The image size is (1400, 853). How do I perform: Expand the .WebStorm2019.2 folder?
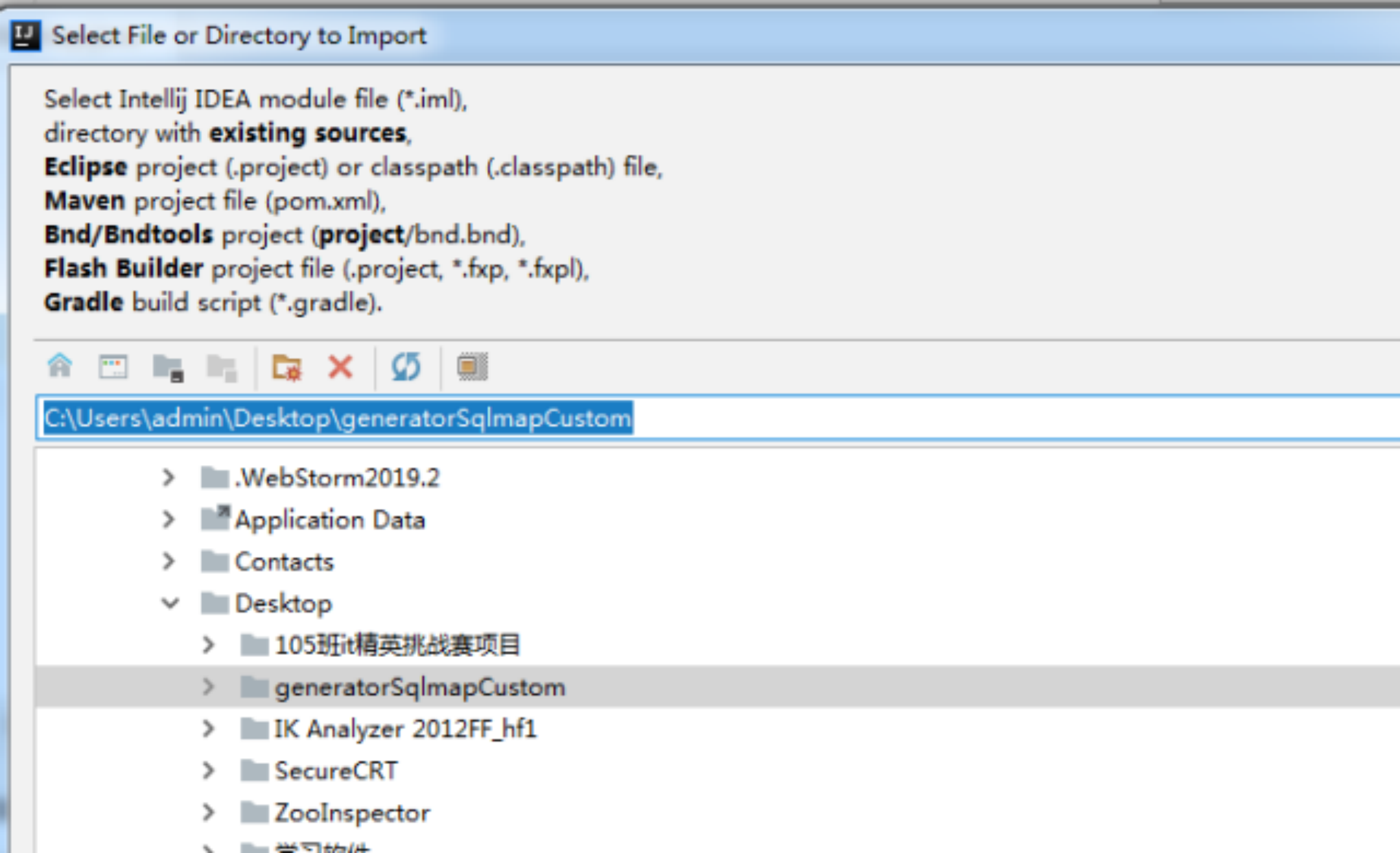(169, 477)
